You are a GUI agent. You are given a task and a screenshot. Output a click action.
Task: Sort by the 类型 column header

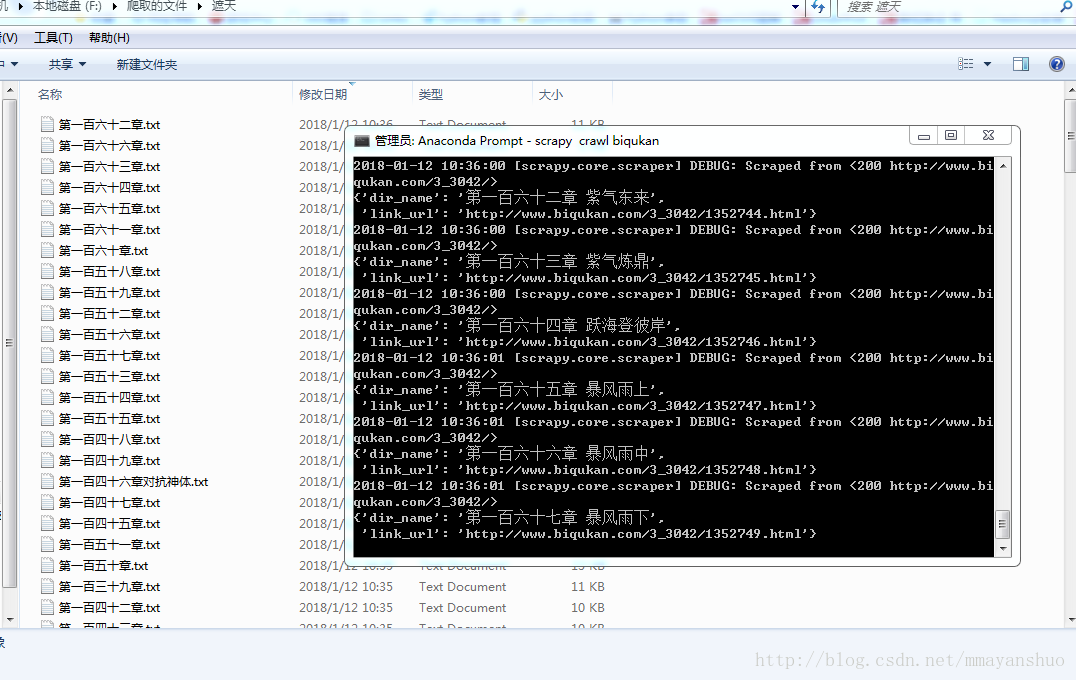[x=431, y=95]
